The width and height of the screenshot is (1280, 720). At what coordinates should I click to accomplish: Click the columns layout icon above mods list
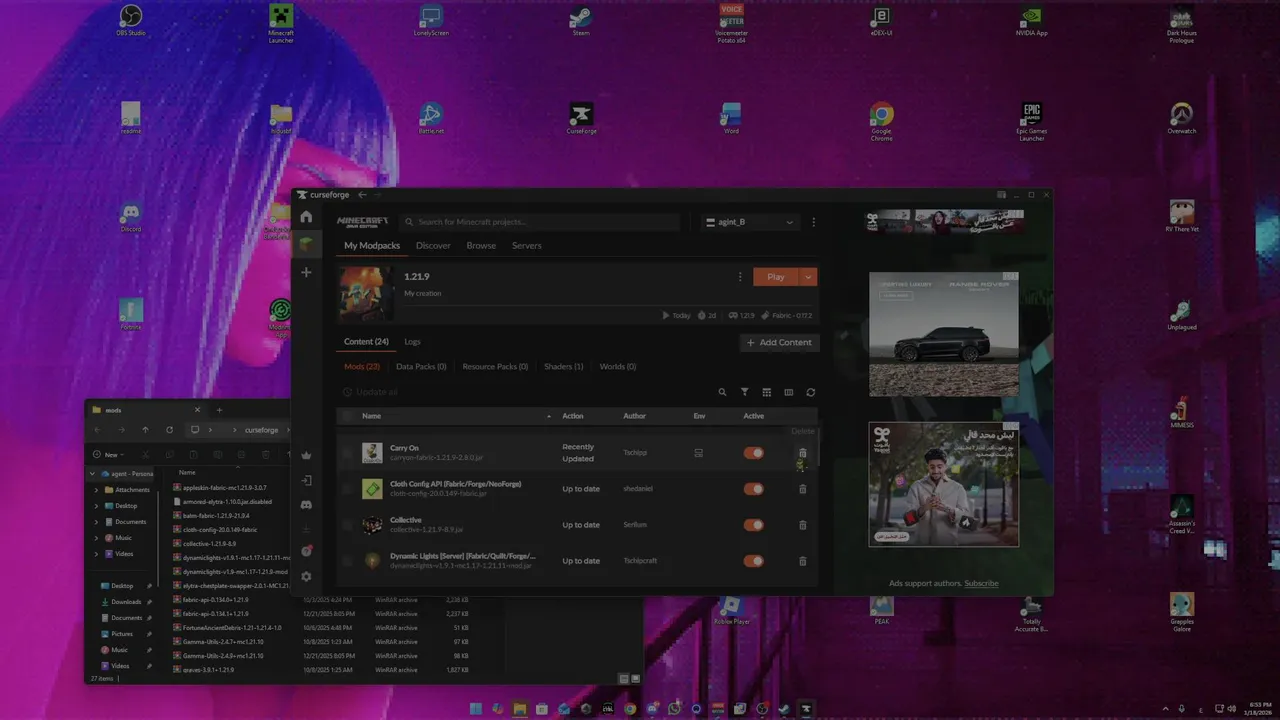tap(788, 392)
